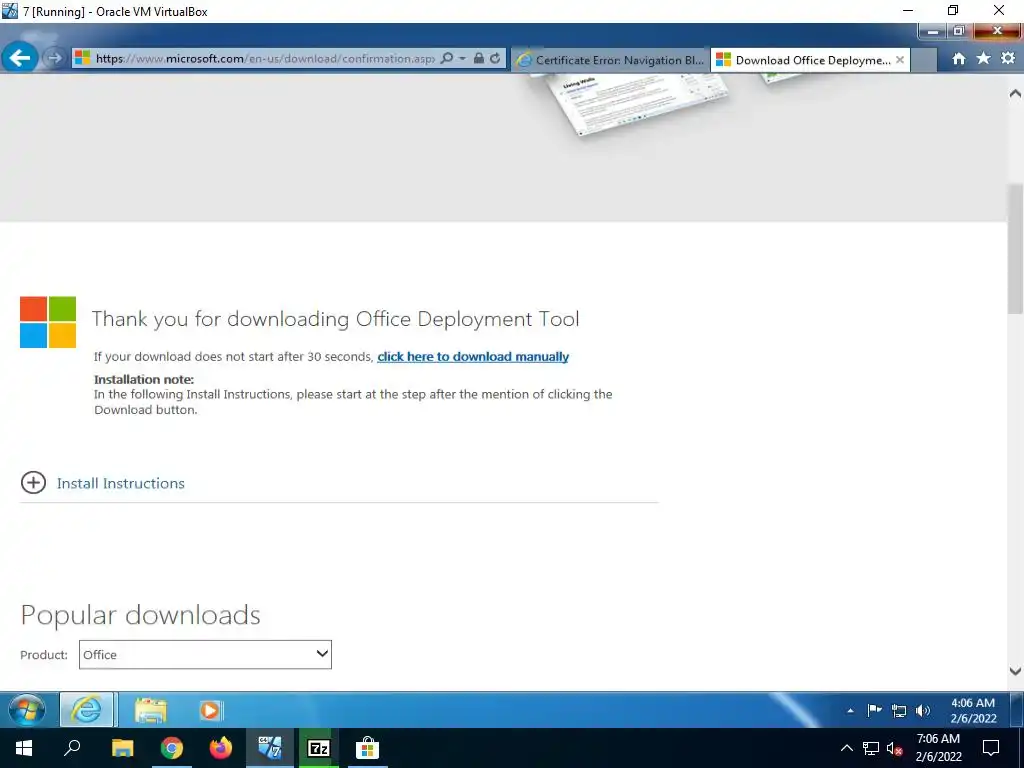The height and width of the screenshot is (768, 1024).
Task: Open IE Favorites star icon
Action: [984, 59]
